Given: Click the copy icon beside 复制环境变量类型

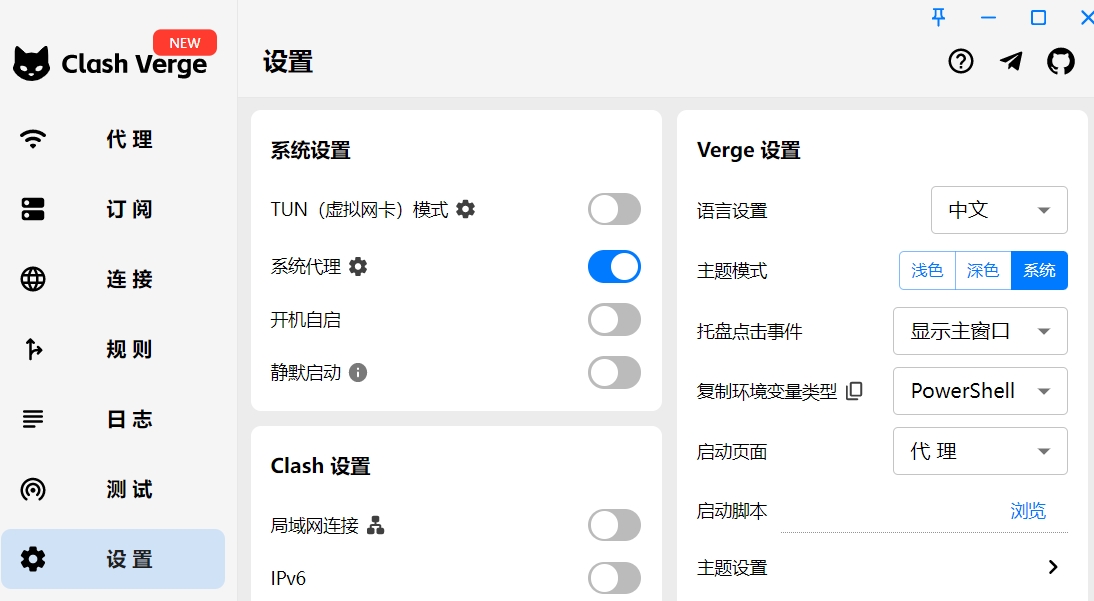Looking at the screenshot, I should point(853,391).
